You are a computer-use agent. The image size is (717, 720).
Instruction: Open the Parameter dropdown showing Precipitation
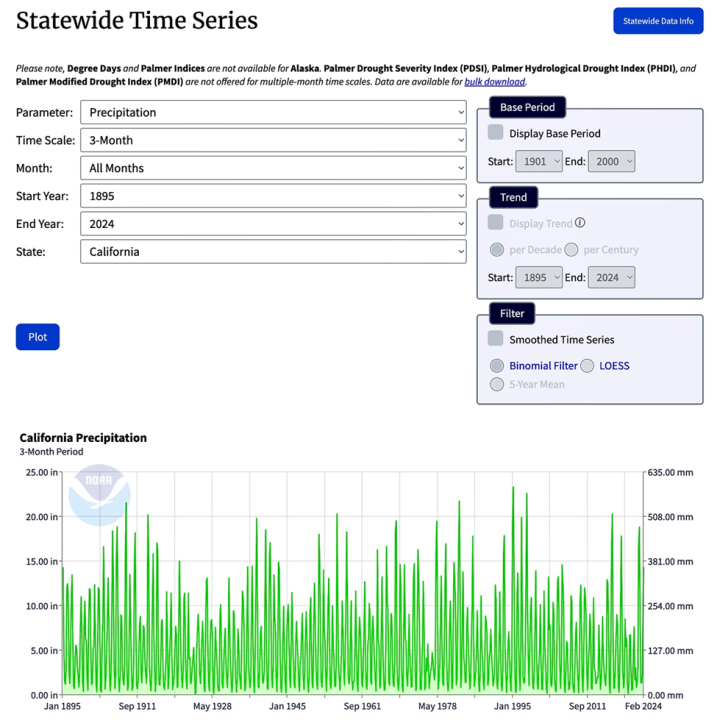point(273,112)
